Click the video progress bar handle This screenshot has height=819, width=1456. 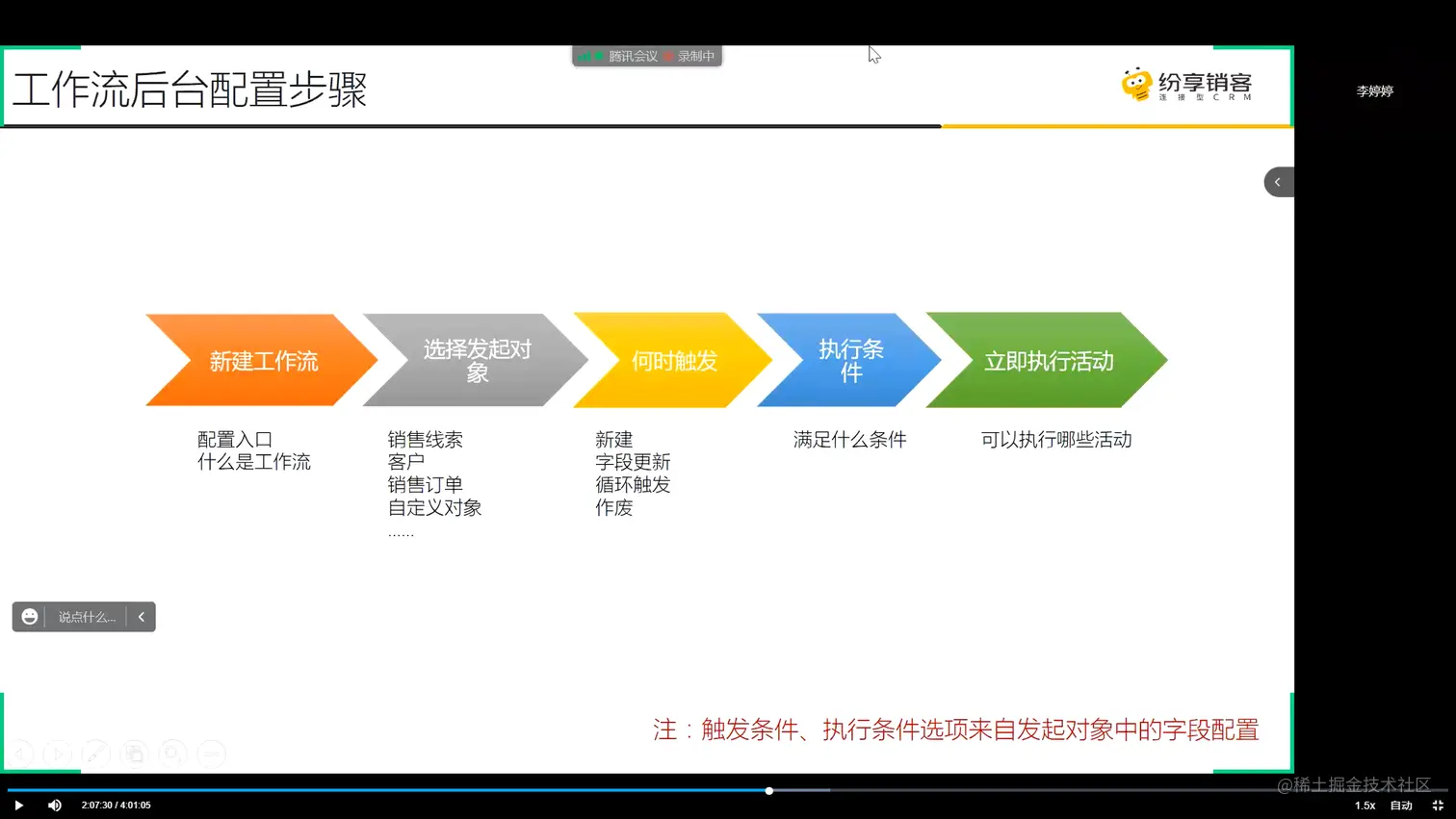pos(769,791)
